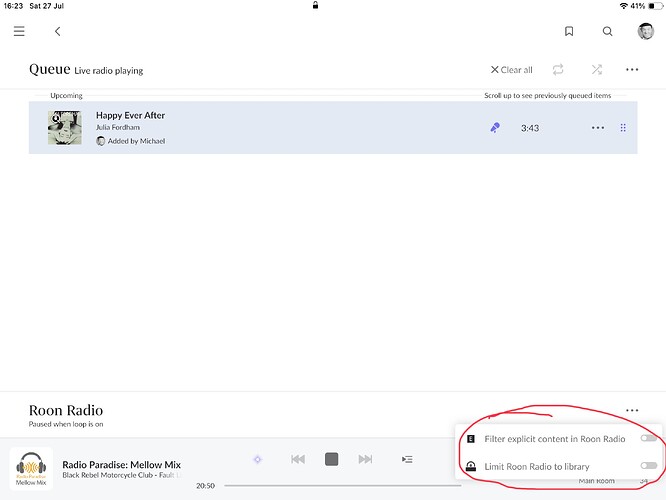Click the 3:43 track duration
Screen dimensions: 666x500
click(530, 128)
